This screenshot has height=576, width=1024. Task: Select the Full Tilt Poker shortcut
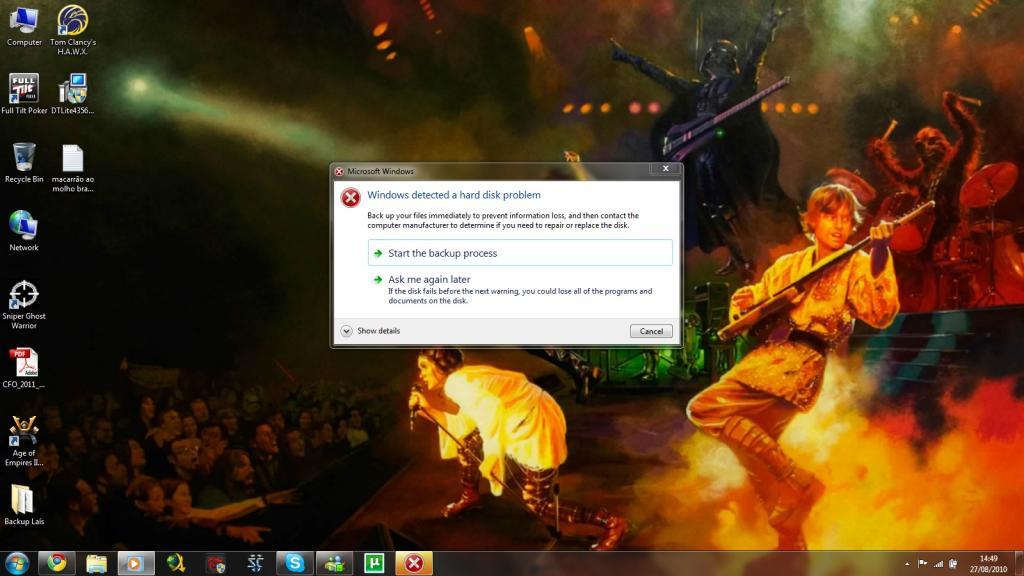[x=24, y=93]
